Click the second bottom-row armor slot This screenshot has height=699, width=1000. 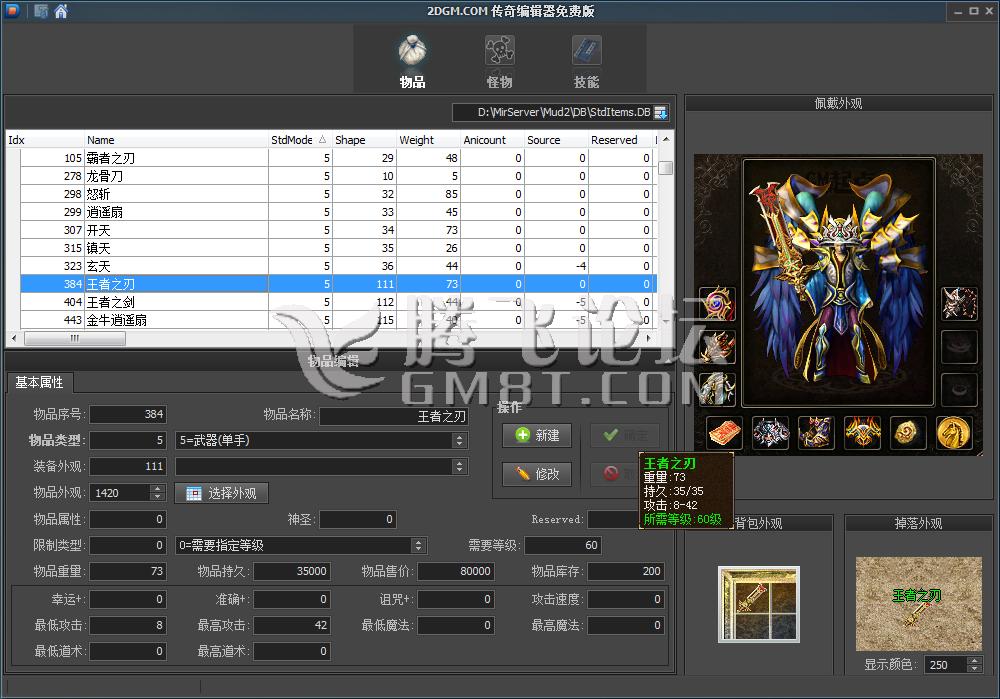770,432
